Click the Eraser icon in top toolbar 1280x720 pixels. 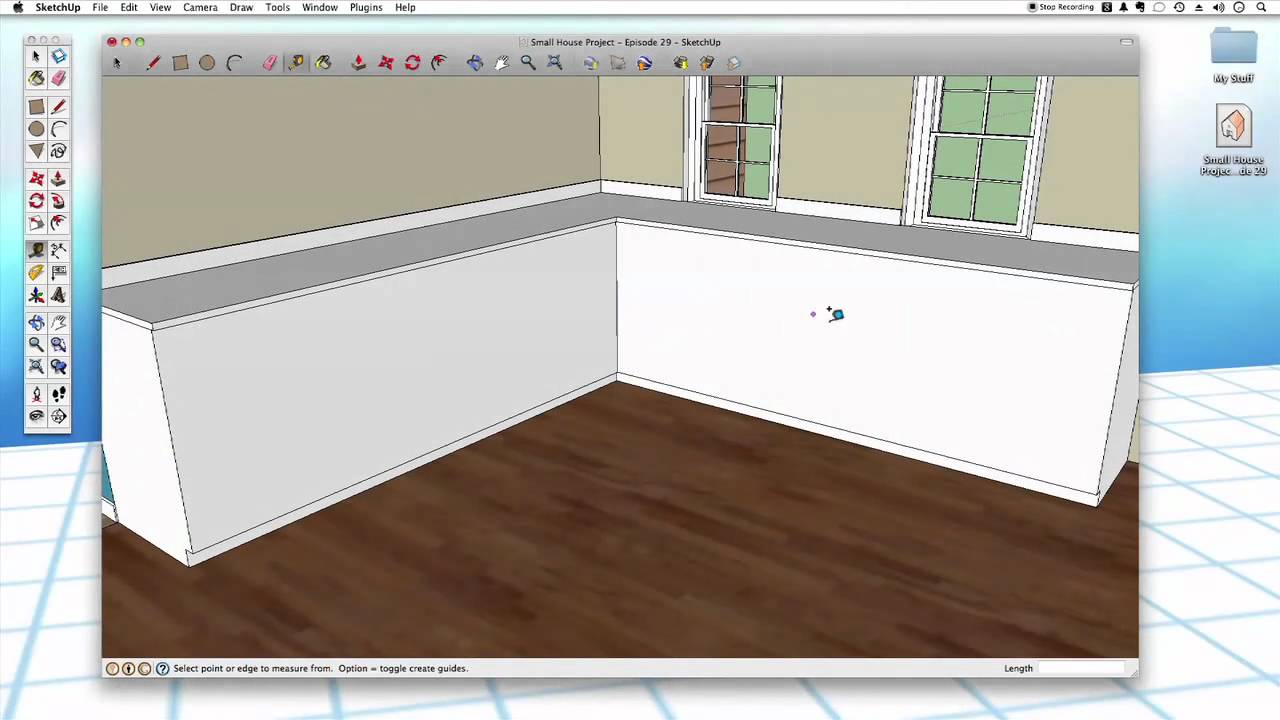(x=270, y=63)
